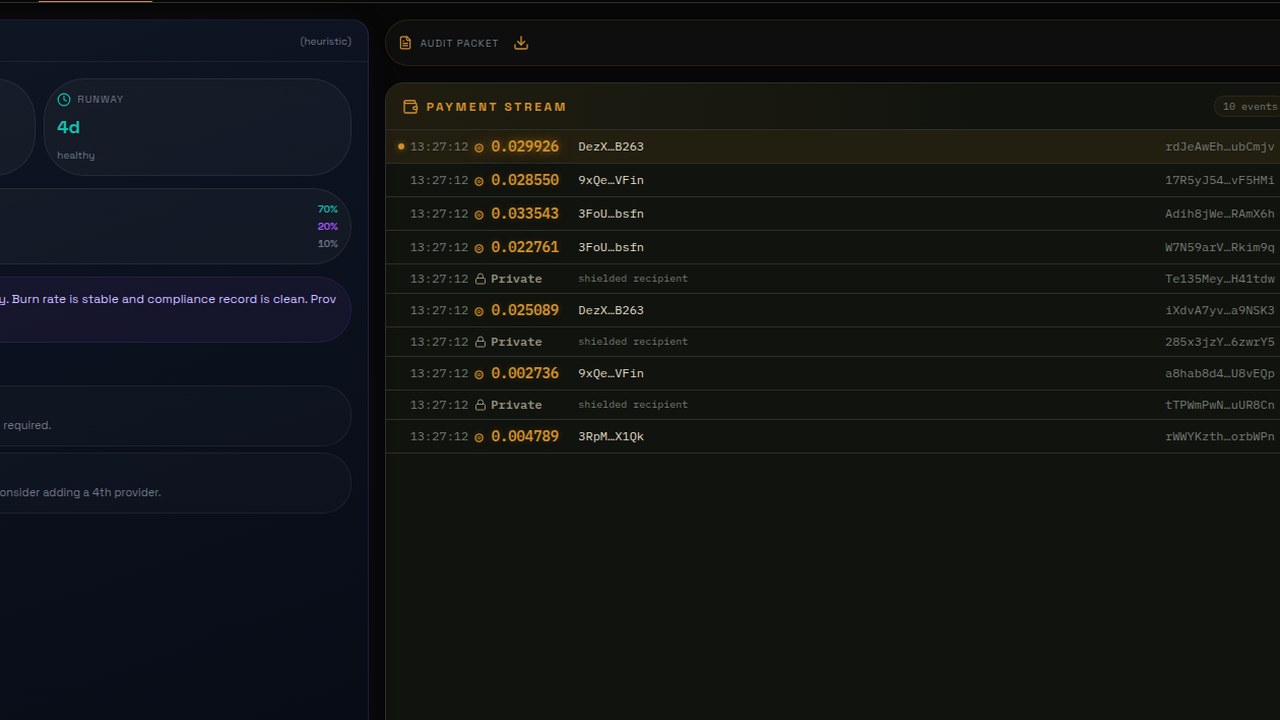Click the PAYMENT STREAM heading
The image size is (1280, 720).
496,107
